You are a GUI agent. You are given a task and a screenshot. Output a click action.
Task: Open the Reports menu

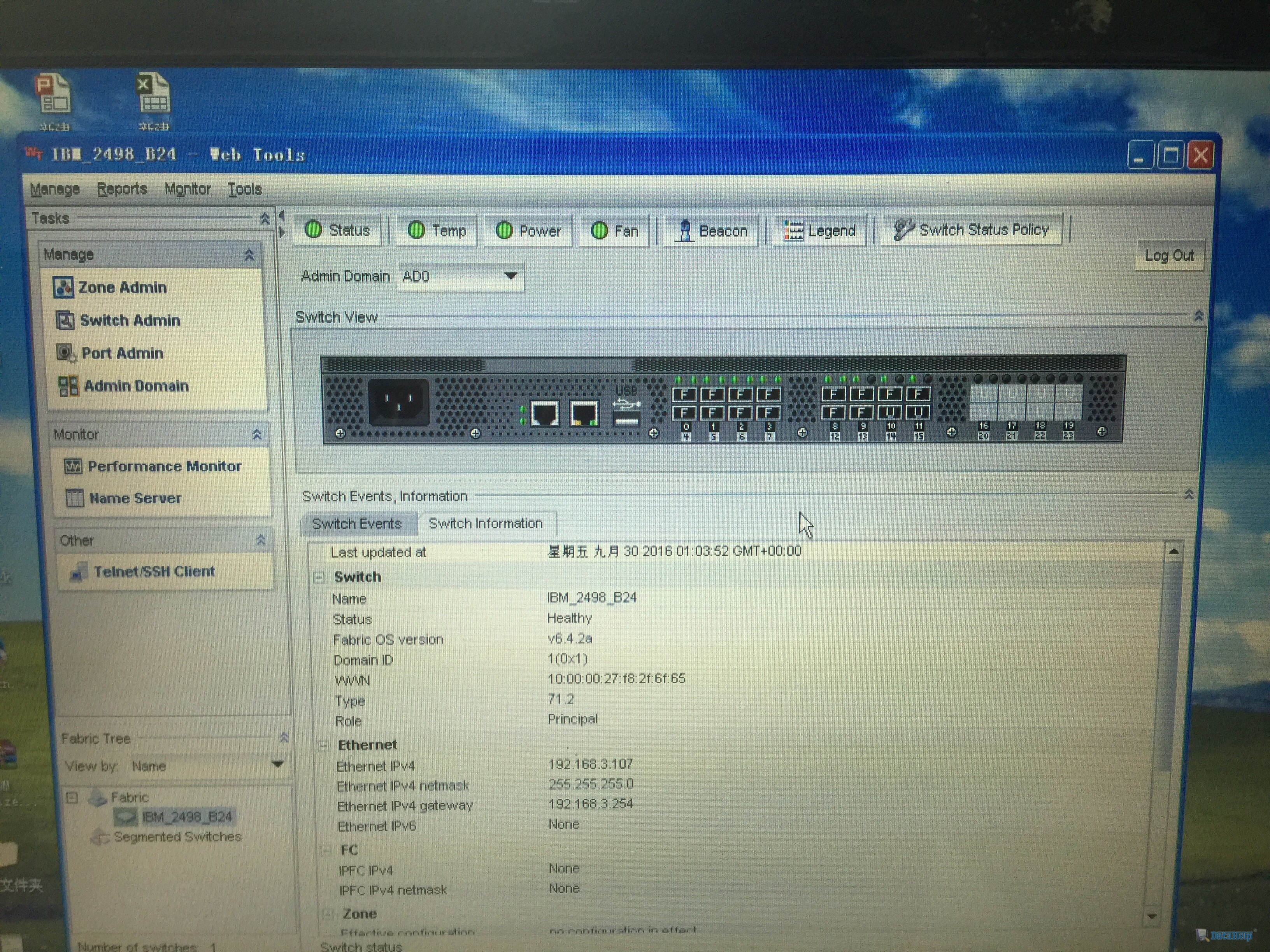[122, 189]
